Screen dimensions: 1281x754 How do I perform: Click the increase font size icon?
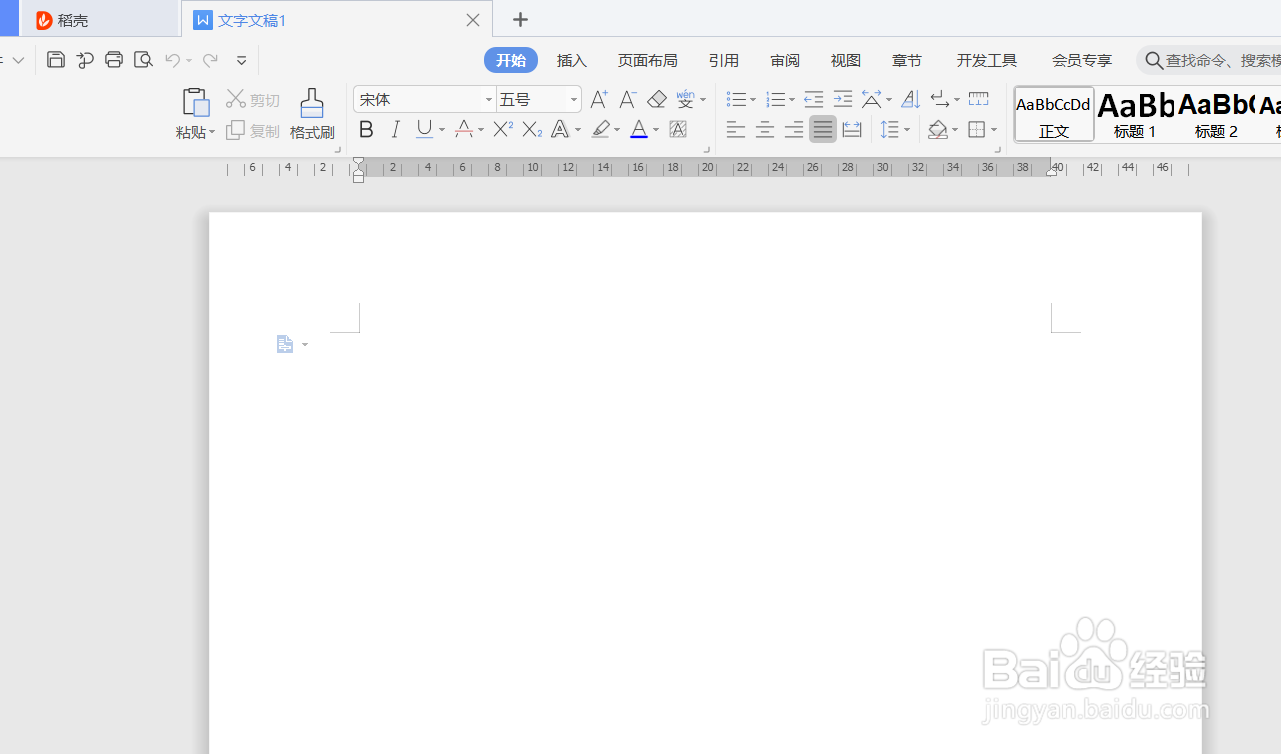598,99
